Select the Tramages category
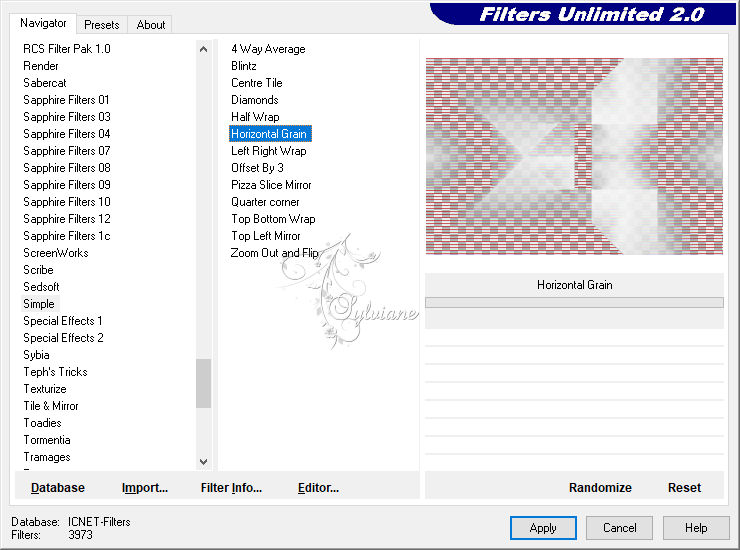Screen dimensions: 740x550 coord(47,457)
